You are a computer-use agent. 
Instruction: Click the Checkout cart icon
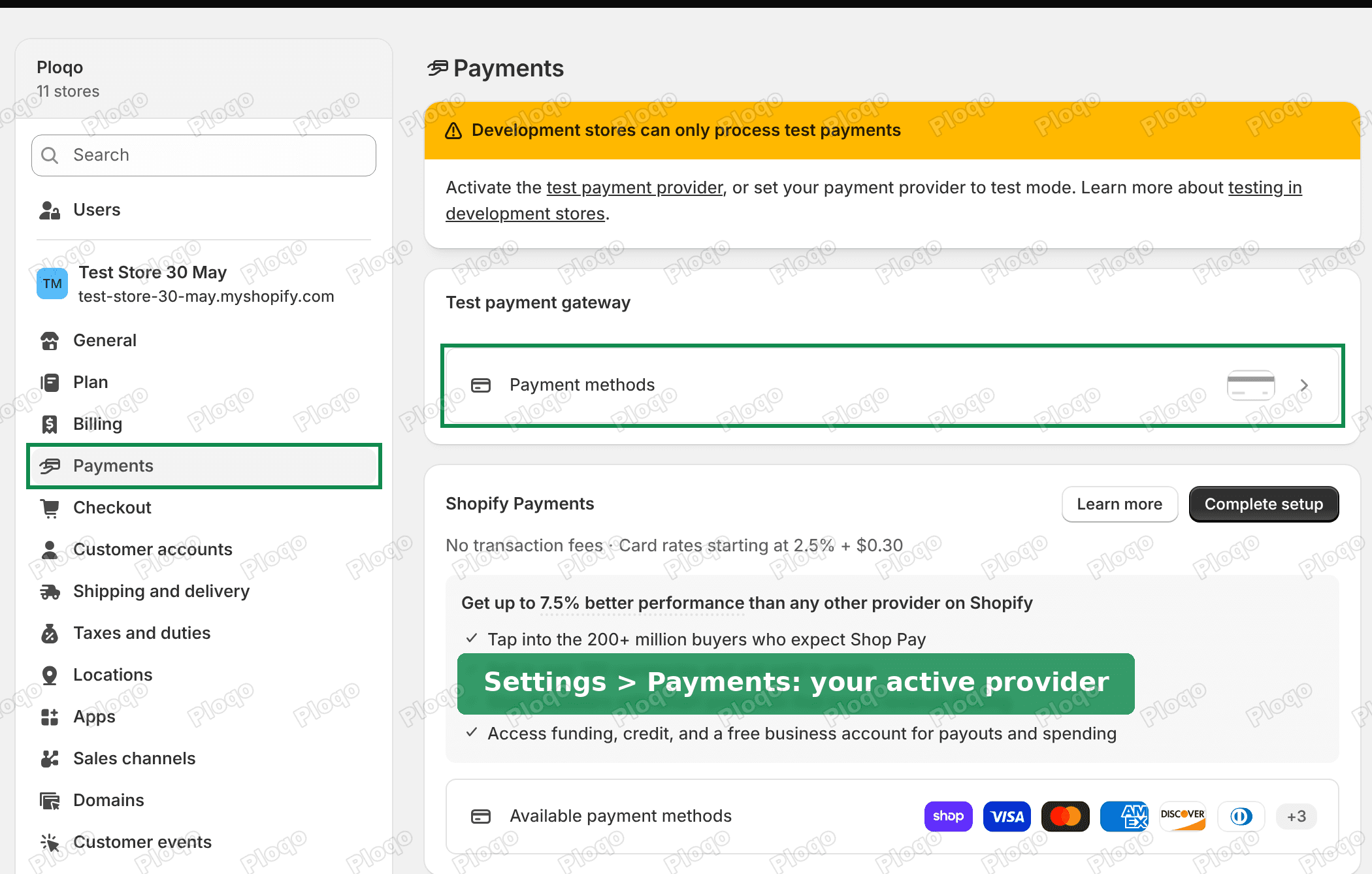[x=50, y=508]
